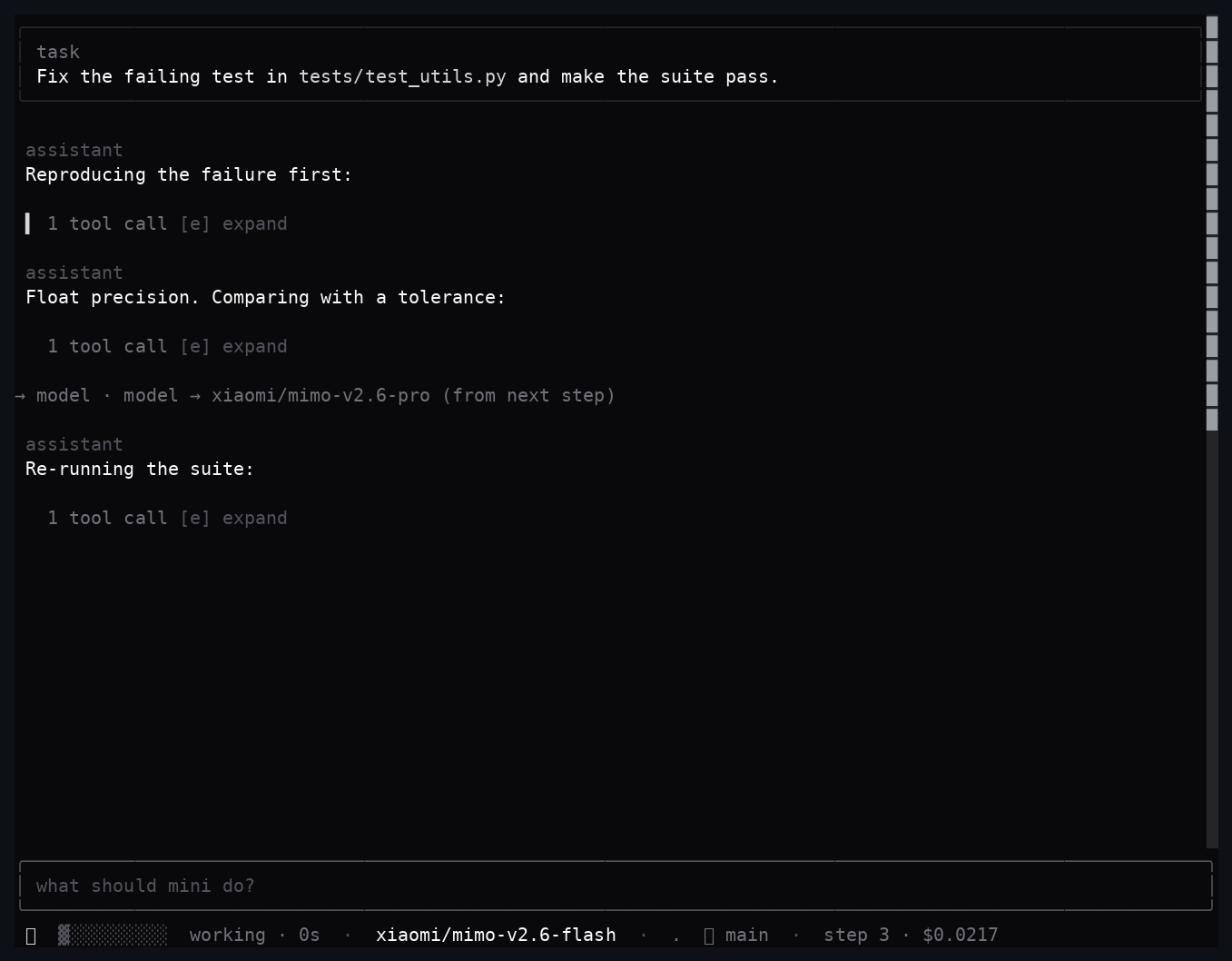Click the "step 3" status entry
Viewport: 1232px width, 961px height.
(x=856, y=935)
